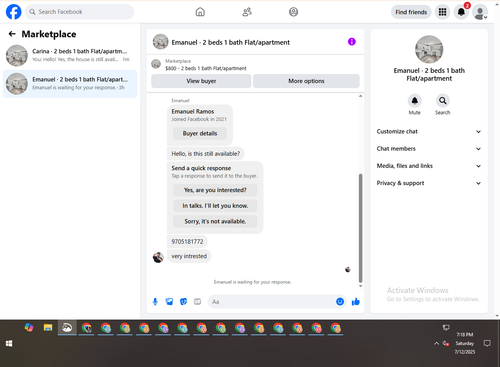
Task: Open the Carina conversation in the list
Action: pyautogui.click(x=70, y=55)
